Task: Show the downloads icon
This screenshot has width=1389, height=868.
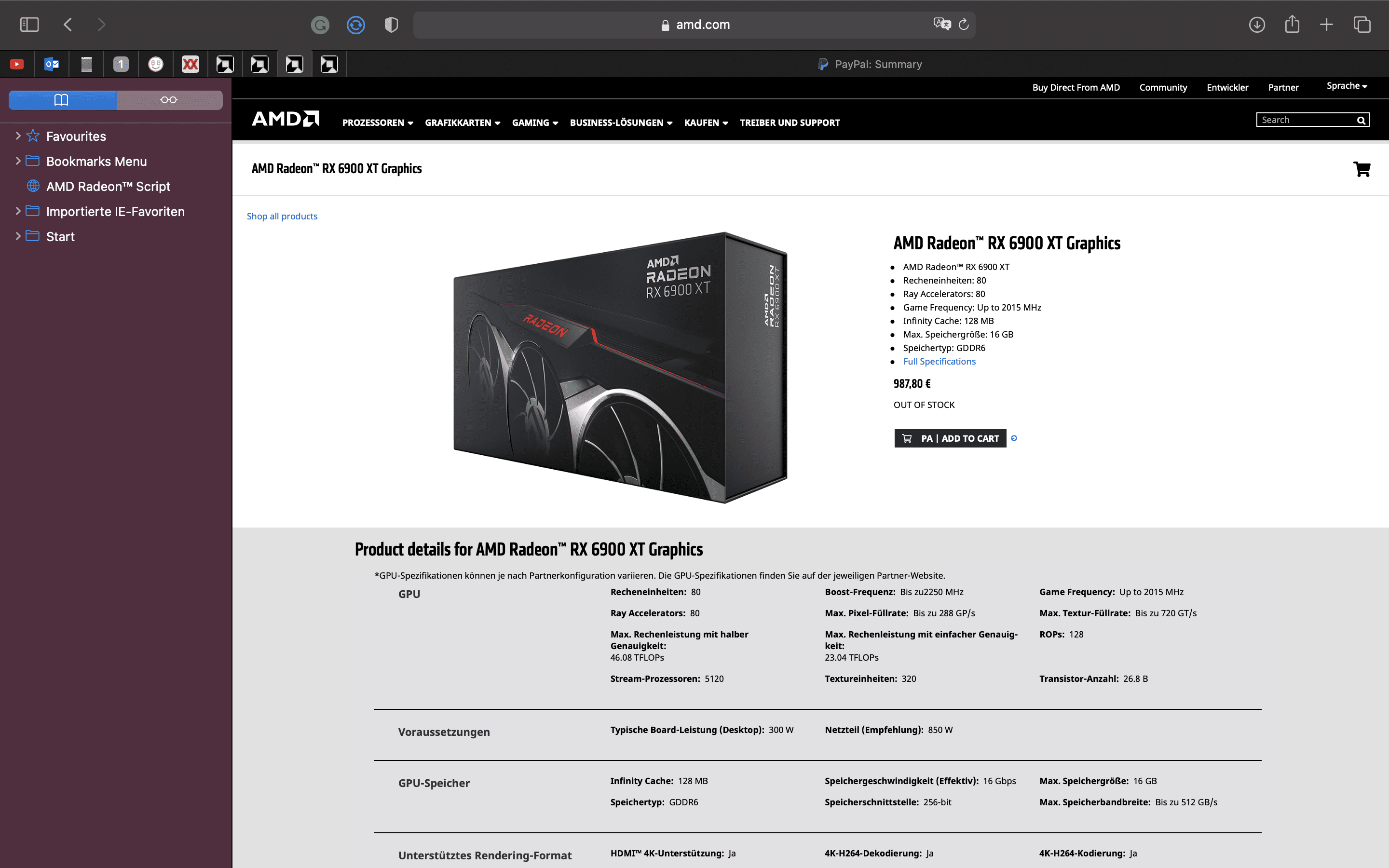Action: tap(1257, 25)
